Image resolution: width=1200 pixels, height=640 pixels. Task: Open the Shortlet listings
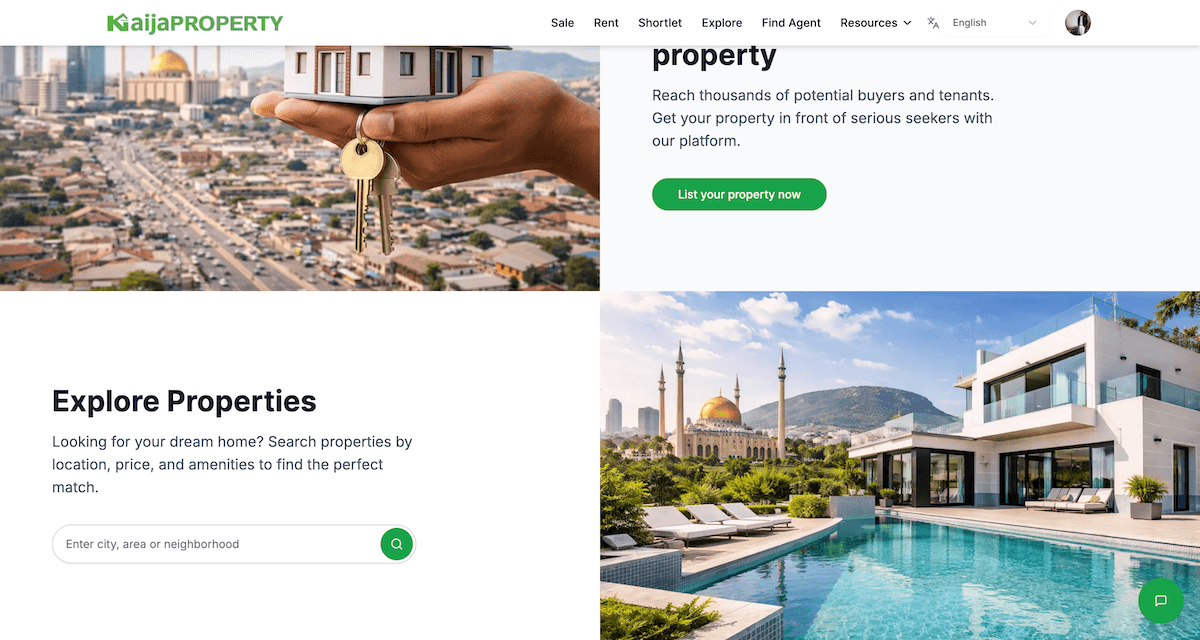[x=660, y=23]
